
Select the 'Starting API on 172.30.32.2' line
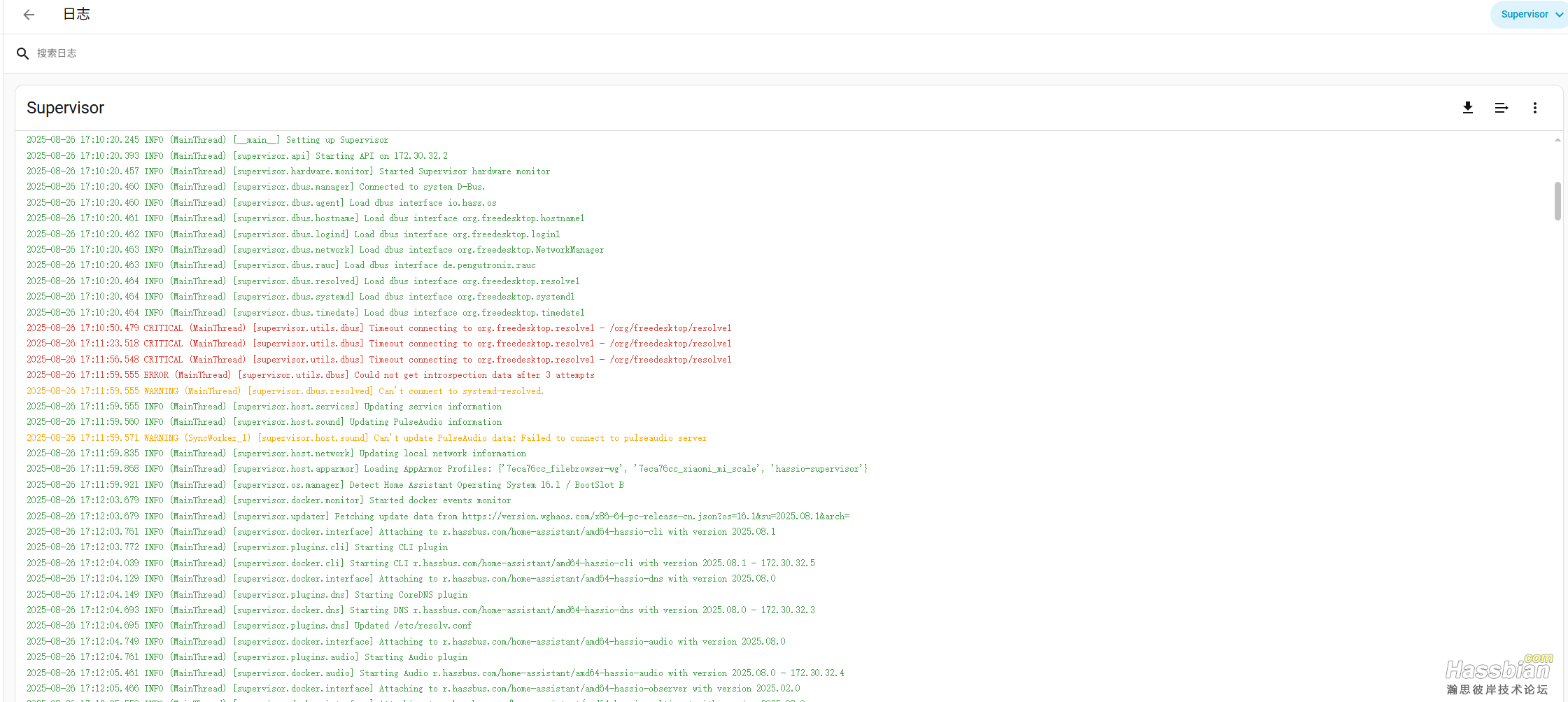[x=237, y=156]
